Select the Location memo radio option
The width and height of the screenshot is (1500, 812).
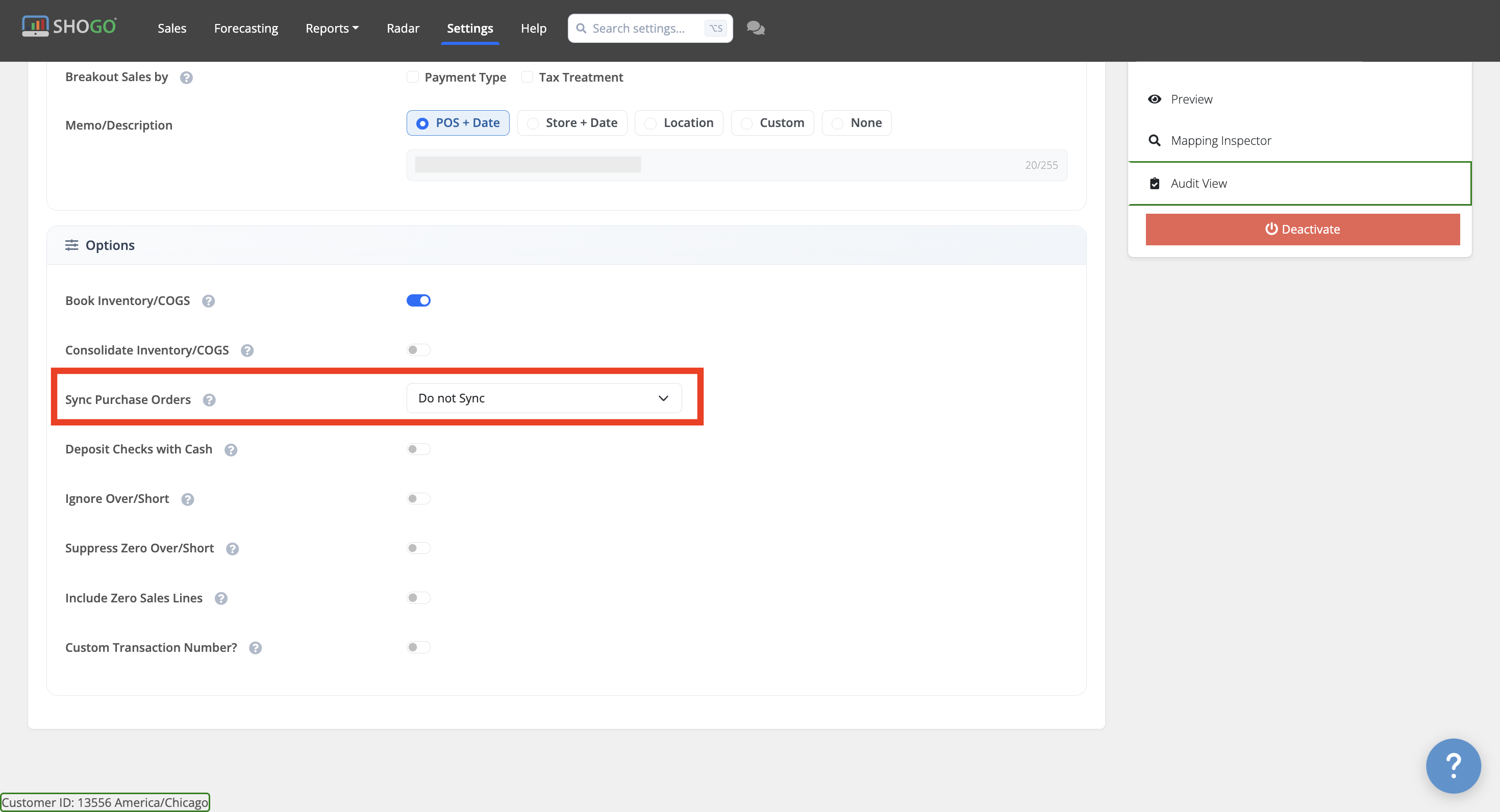(679, 123)
